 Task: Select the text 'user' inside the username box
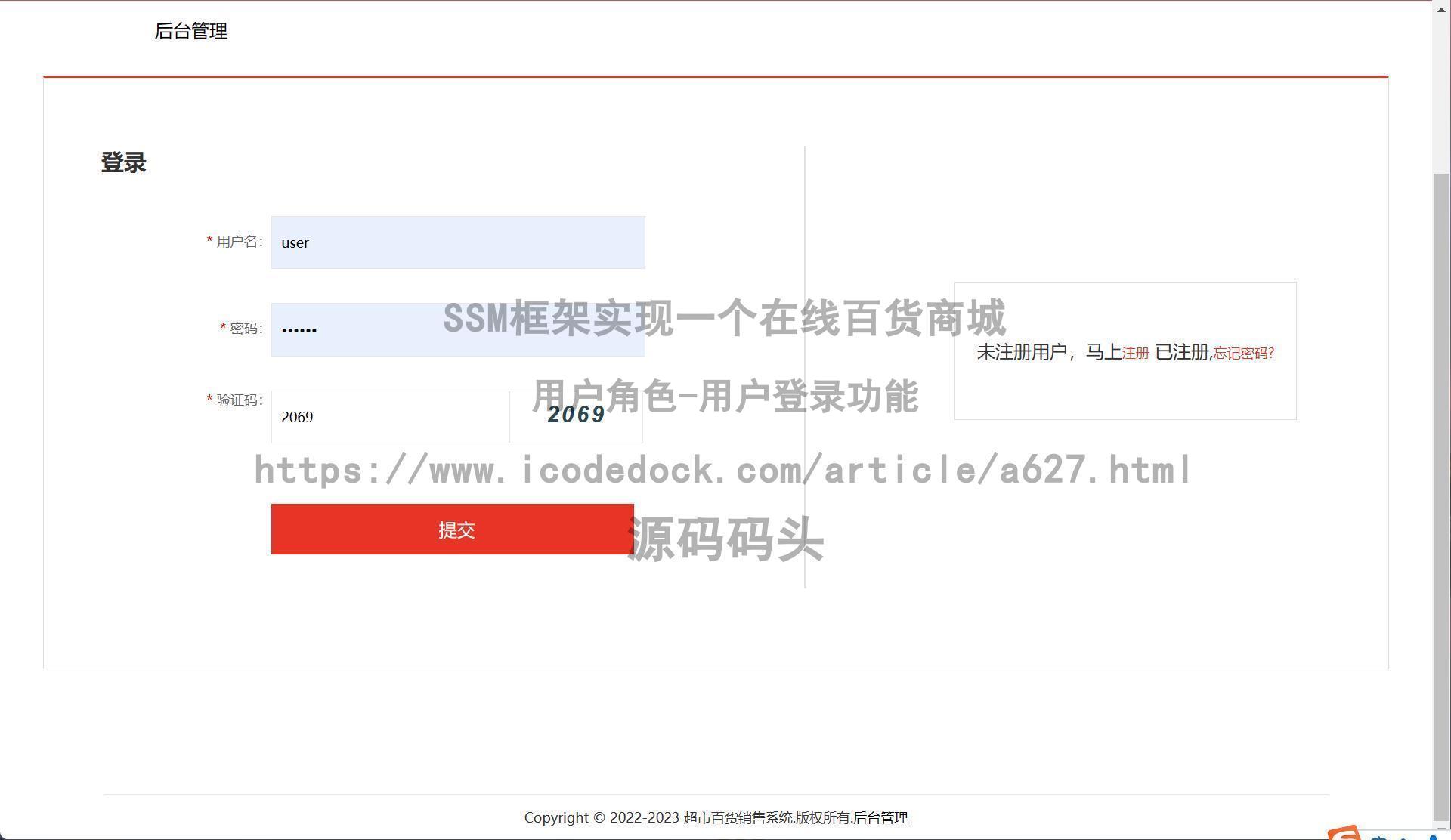tap(295, 242)
